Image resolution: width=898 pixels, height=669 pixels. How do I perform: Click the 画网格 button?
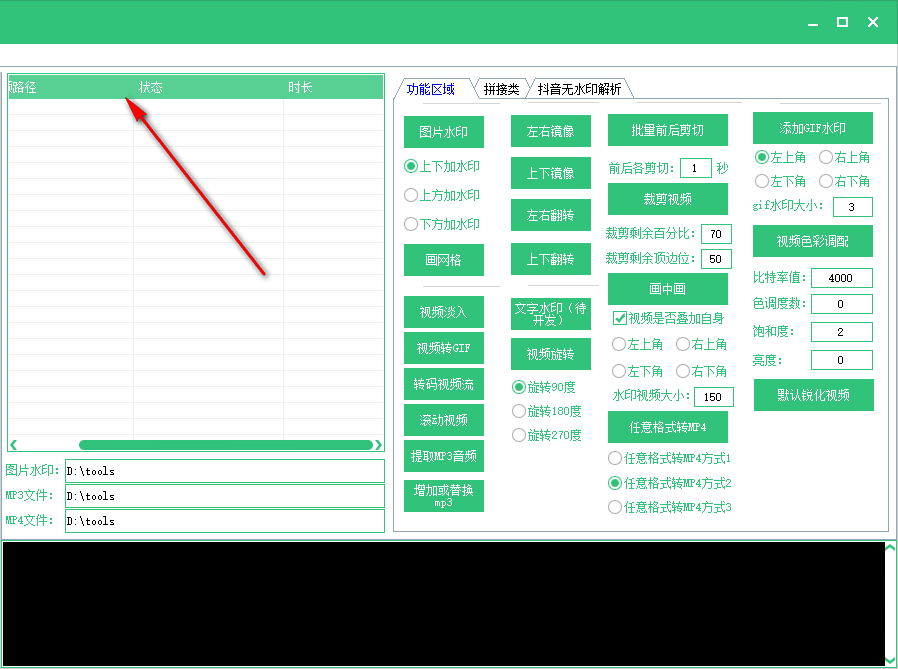[x=444, y=260]
